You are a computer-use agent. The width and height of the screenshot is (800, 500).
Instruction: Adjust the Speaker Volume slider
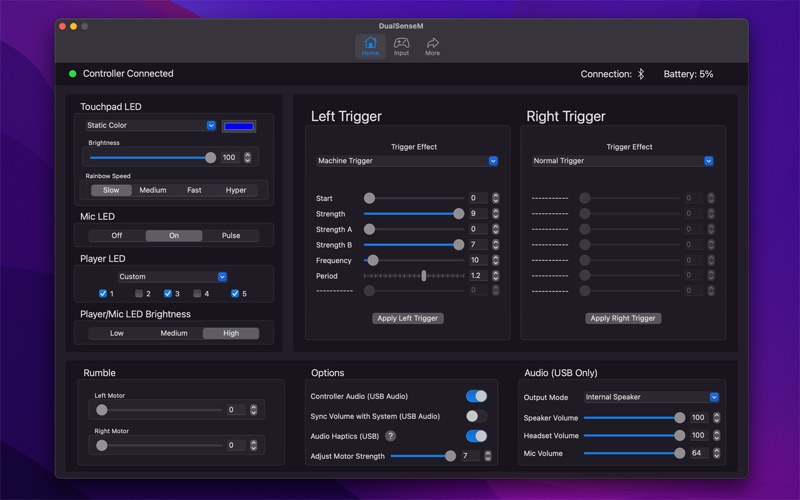[635, 418]
